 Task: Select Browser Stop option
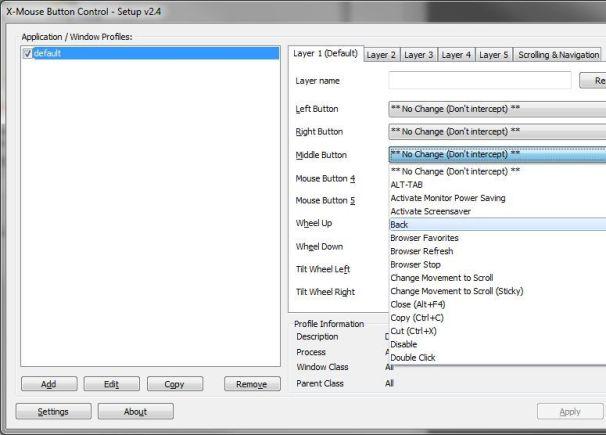497,265
